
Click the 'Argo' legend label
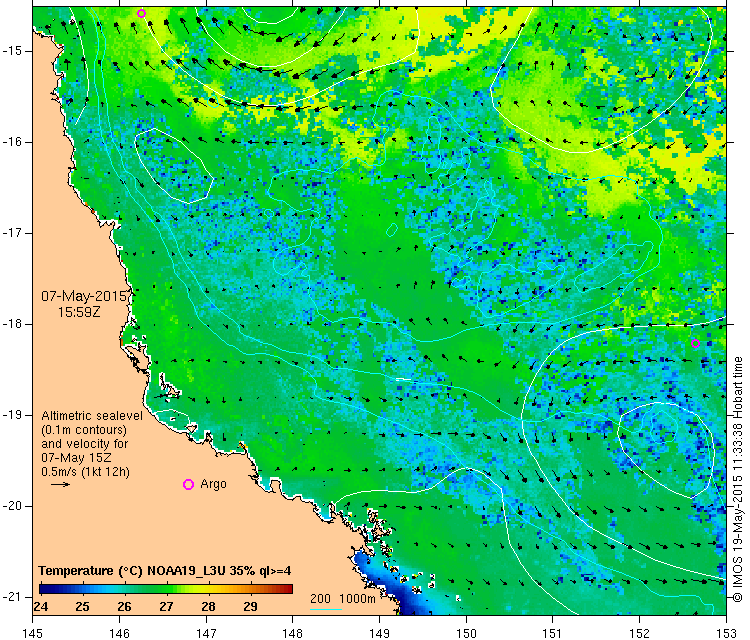click(213, 484)
